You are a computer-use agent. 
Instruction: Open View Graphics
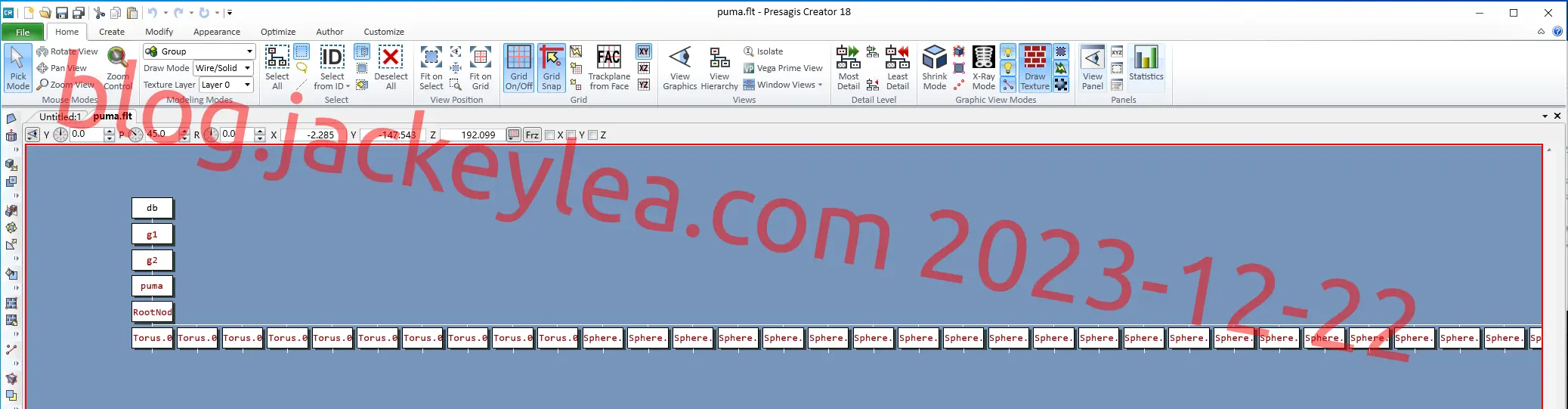680,68
